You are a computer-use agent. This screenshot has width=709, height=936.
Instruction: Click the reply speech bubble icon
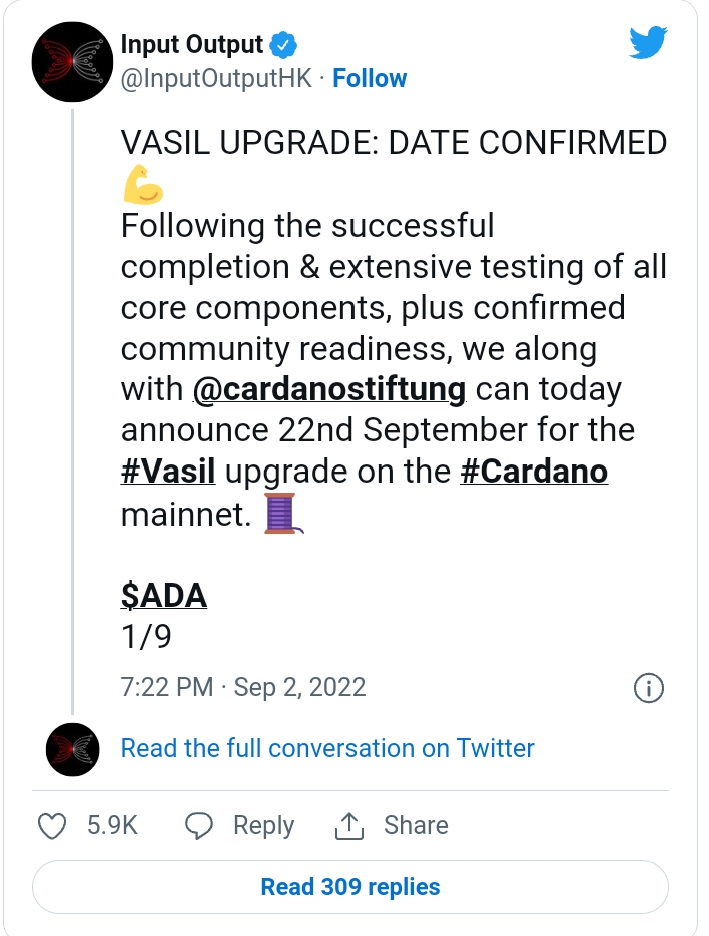point(199,826)
